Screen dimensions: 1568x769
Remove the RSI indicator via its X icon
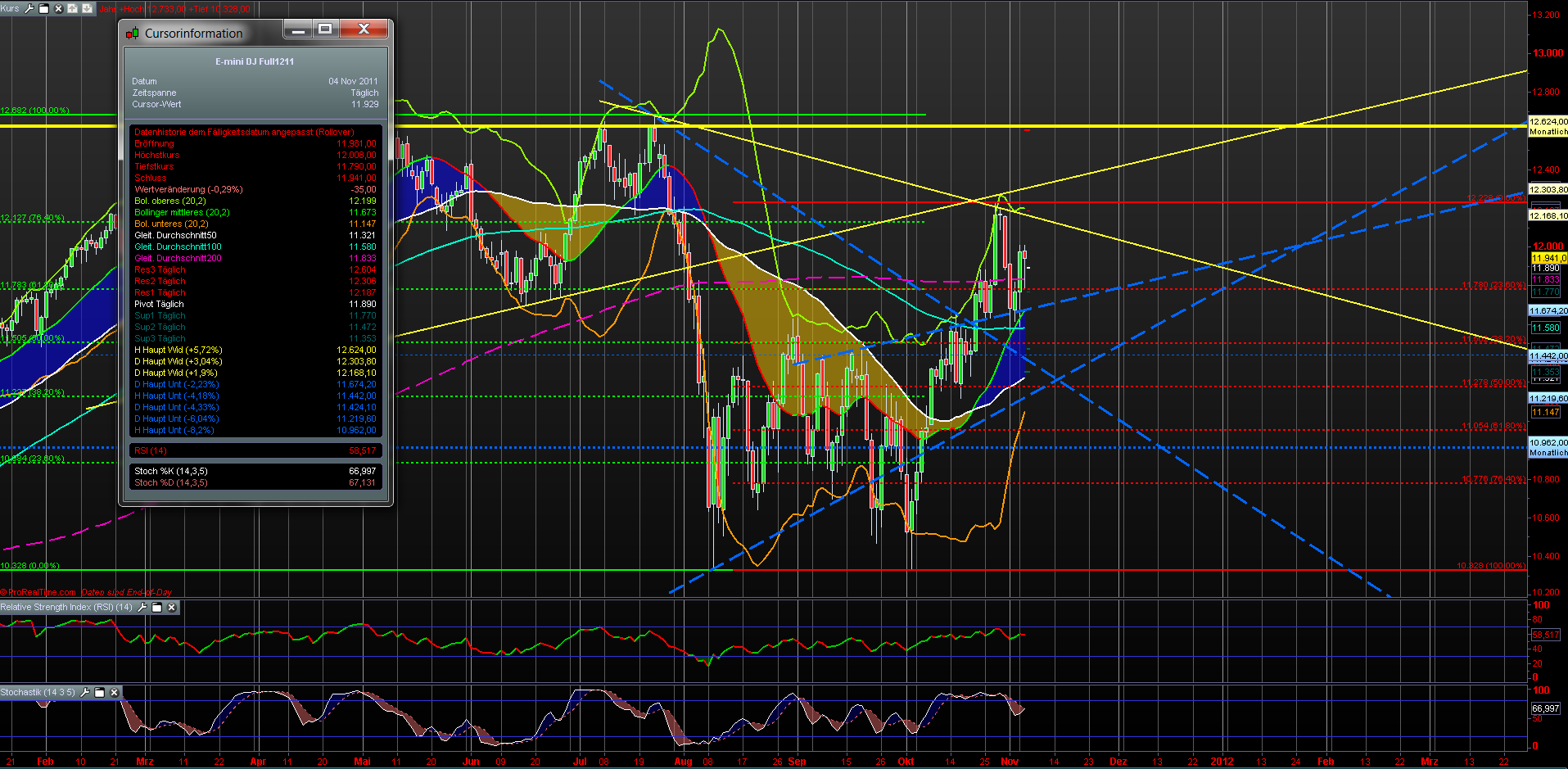172,608
